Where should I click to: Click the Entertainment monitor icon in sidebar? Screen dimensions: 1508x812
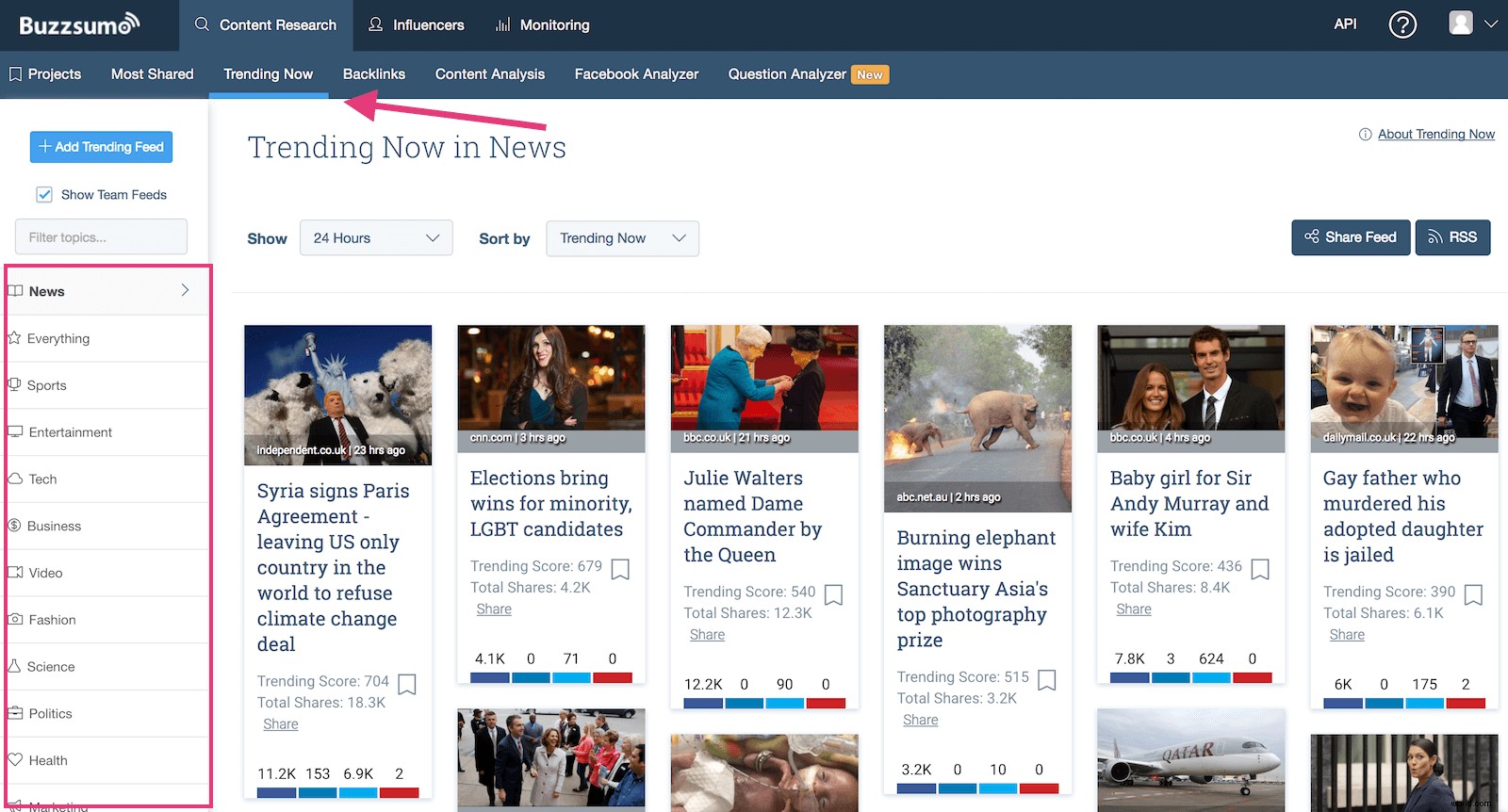15,431
